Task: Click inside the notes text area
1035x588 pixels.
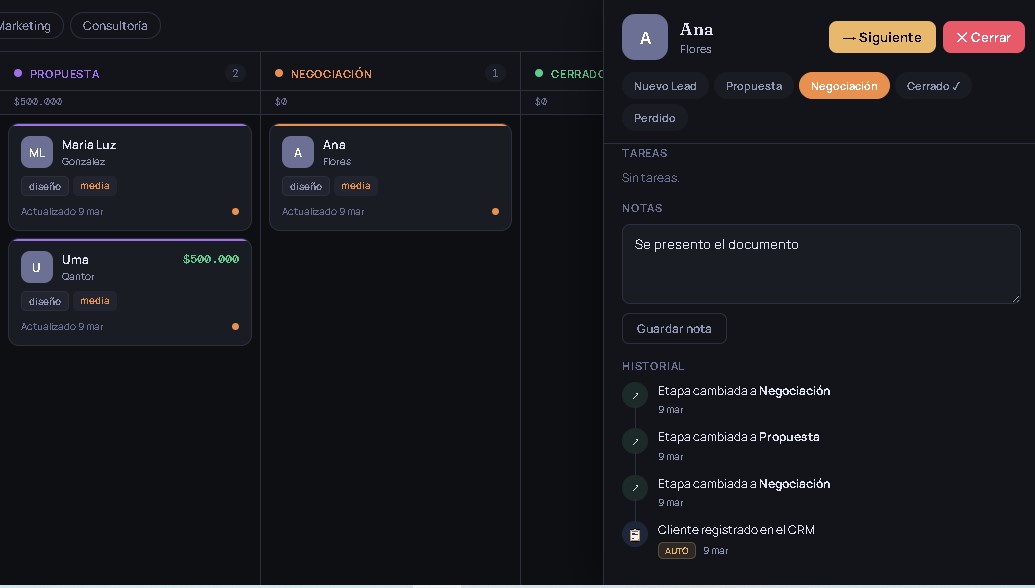Action: click(820, 264)
